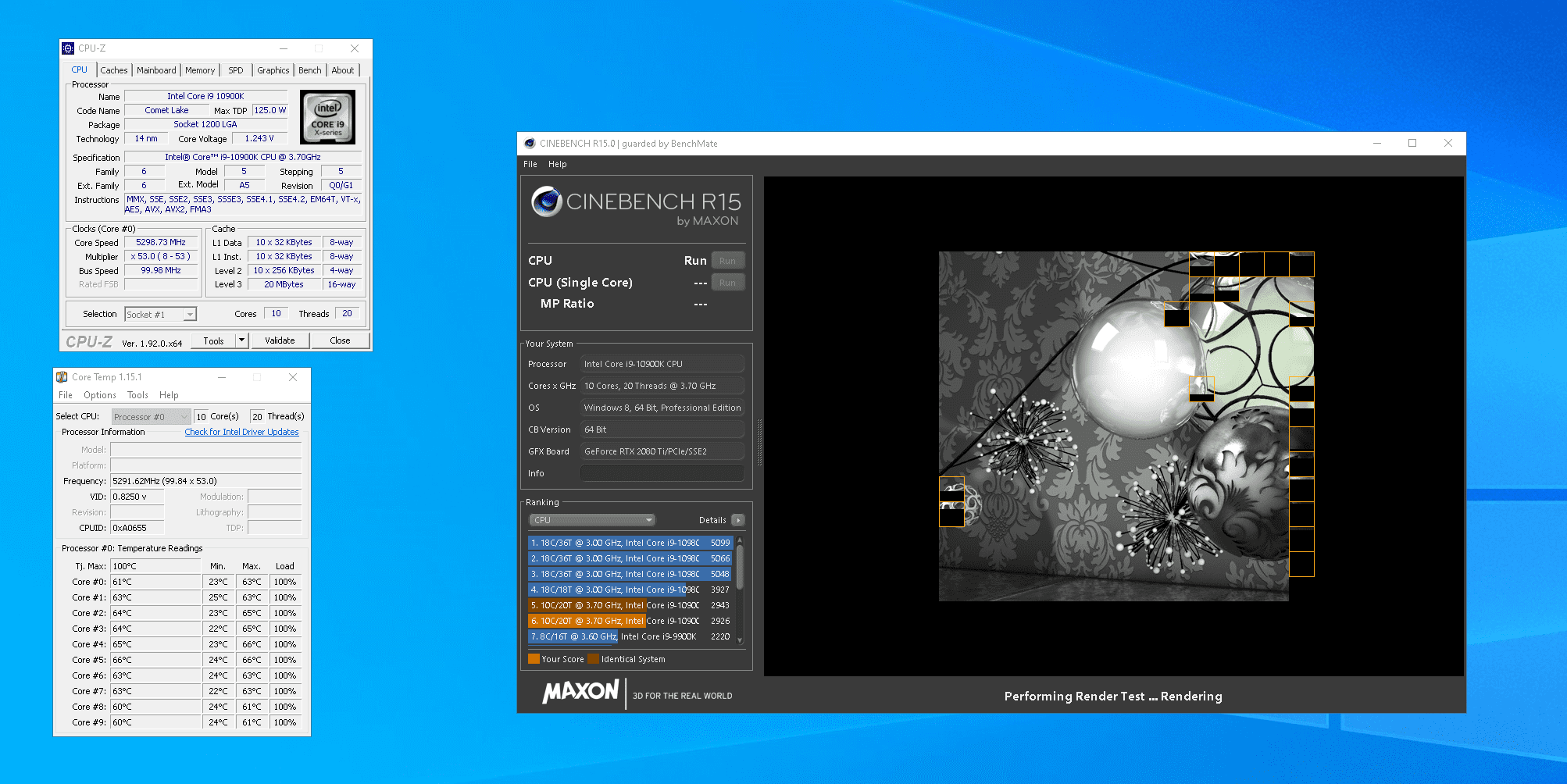Image resolution: width=1567 pixels, height=784 pixels.
Task: Click the Close button in CPU-Z
Action: [340, 340]
